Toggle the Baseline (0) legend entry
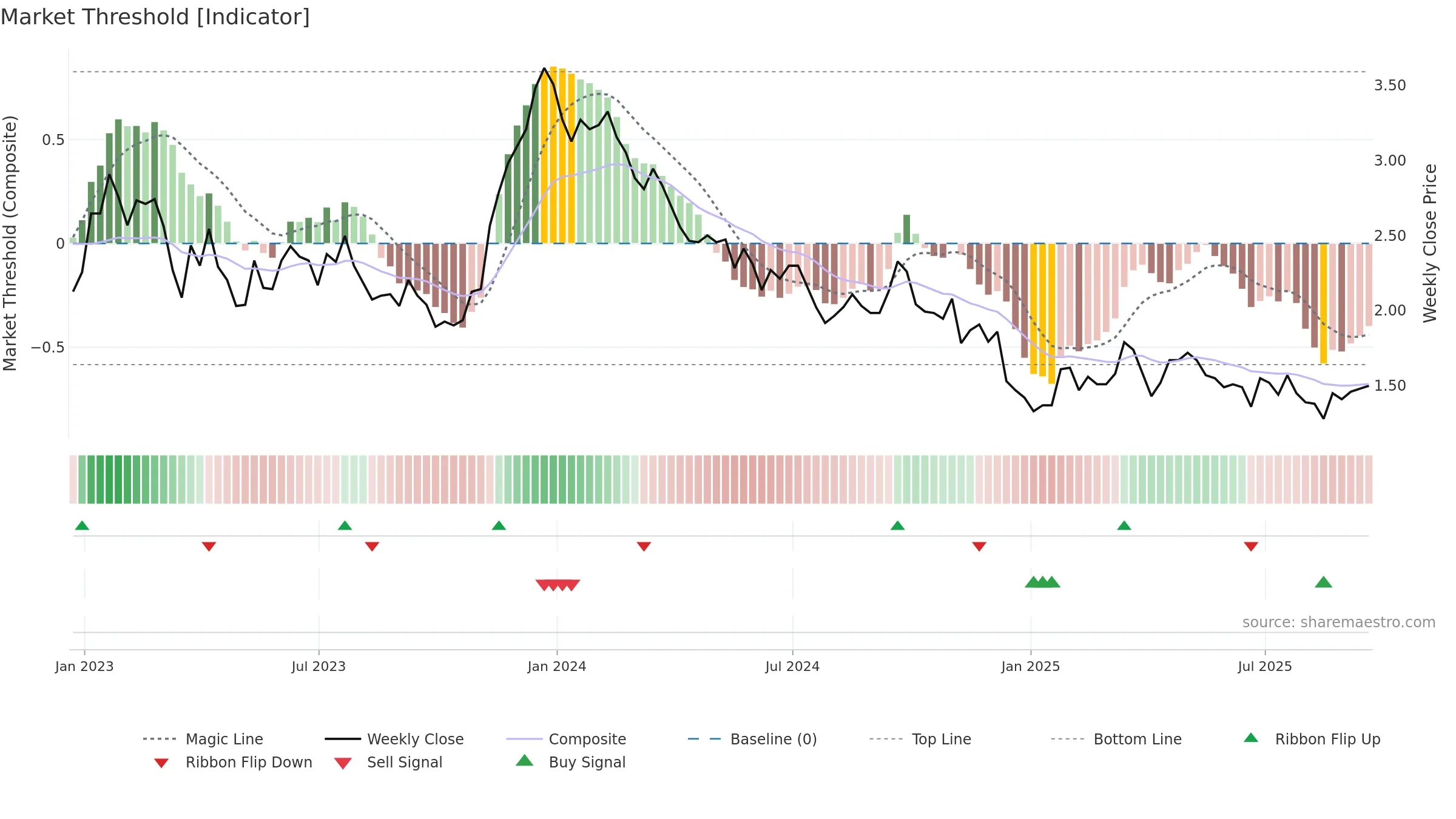This screenshot has width=1456, height=819. pyautogui.click(x=752, y=739)
